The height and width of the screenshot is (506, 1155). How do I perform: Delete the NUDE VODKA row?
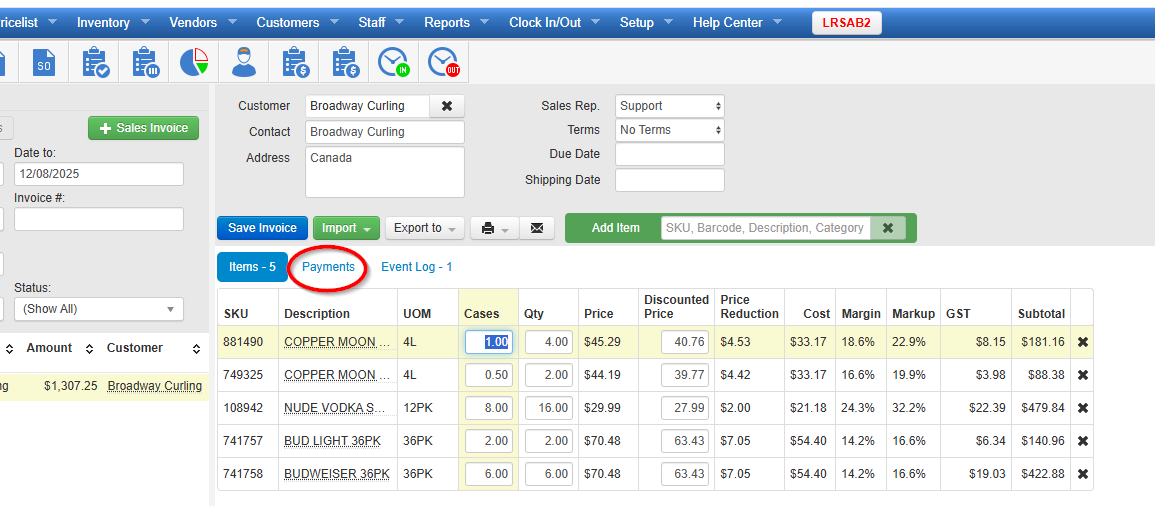coord(1082,408)
